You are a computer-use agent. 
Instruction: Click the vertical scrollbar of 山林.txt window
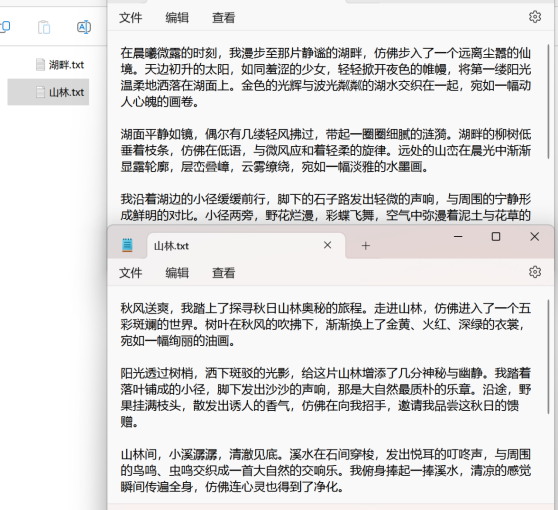(x=549, y=357)
